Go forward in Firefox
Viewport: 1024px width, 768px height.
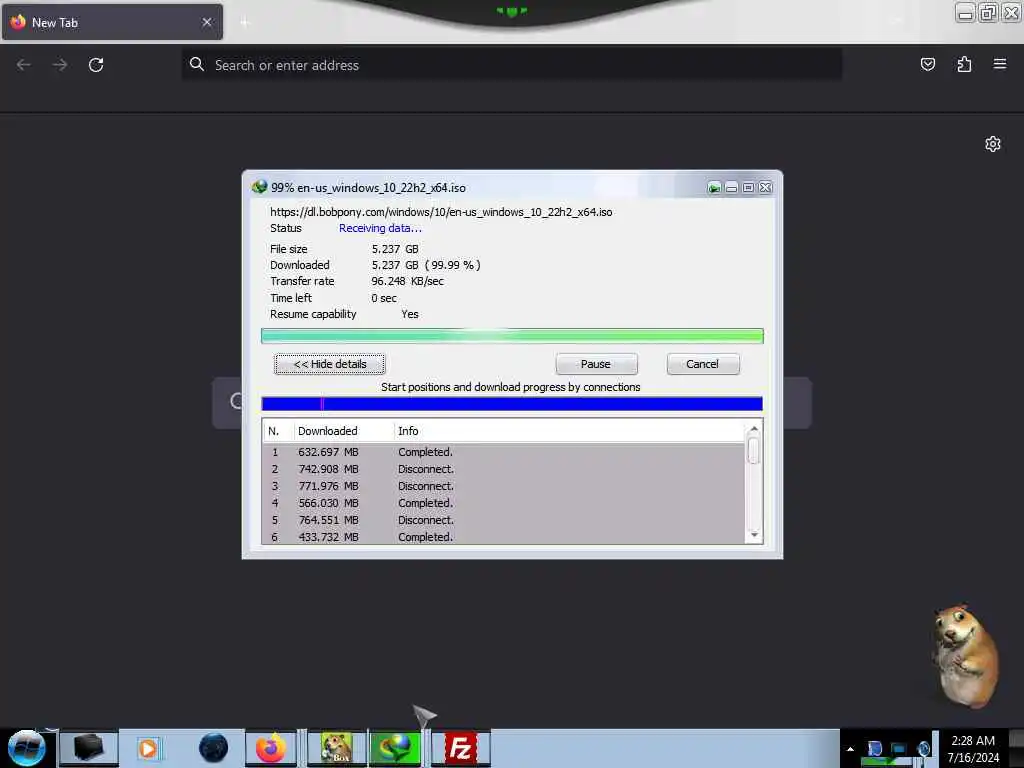click(x=59, y=65)
